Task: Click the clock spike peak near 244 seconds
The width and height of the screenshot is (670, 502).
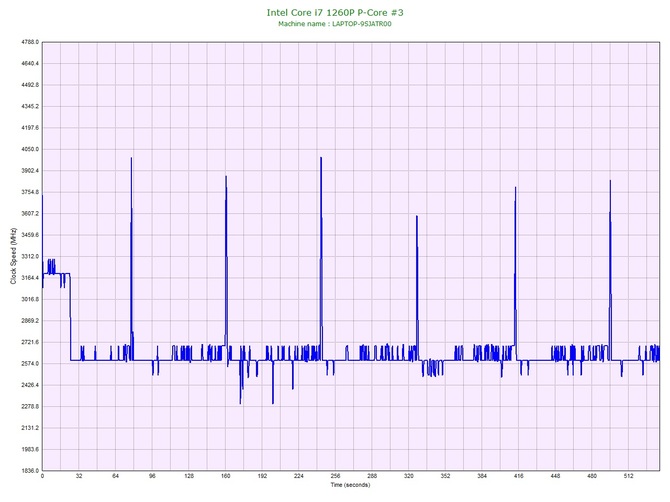Action: coord(321,158)
